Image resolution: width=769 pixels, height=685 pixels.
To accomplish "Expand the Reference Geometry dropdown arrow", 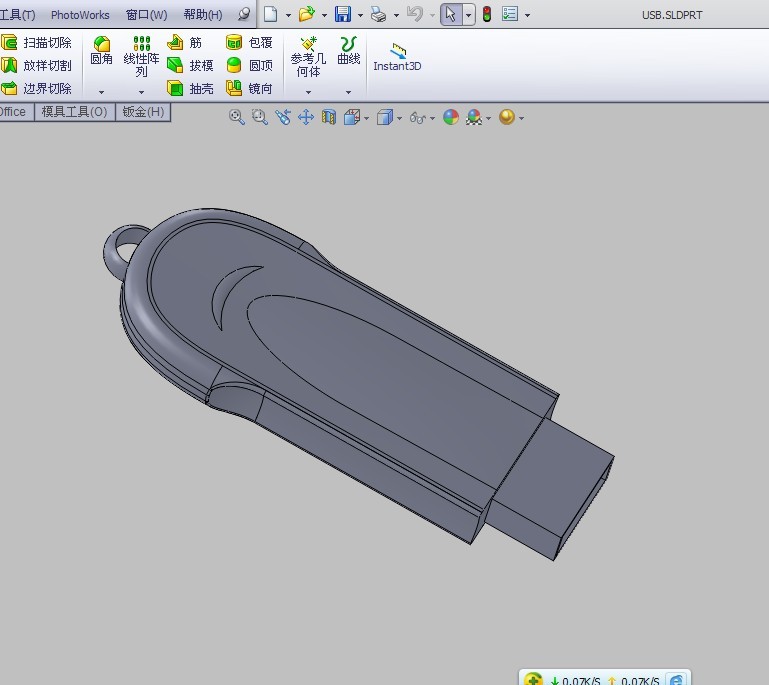I will click(308, 92).
